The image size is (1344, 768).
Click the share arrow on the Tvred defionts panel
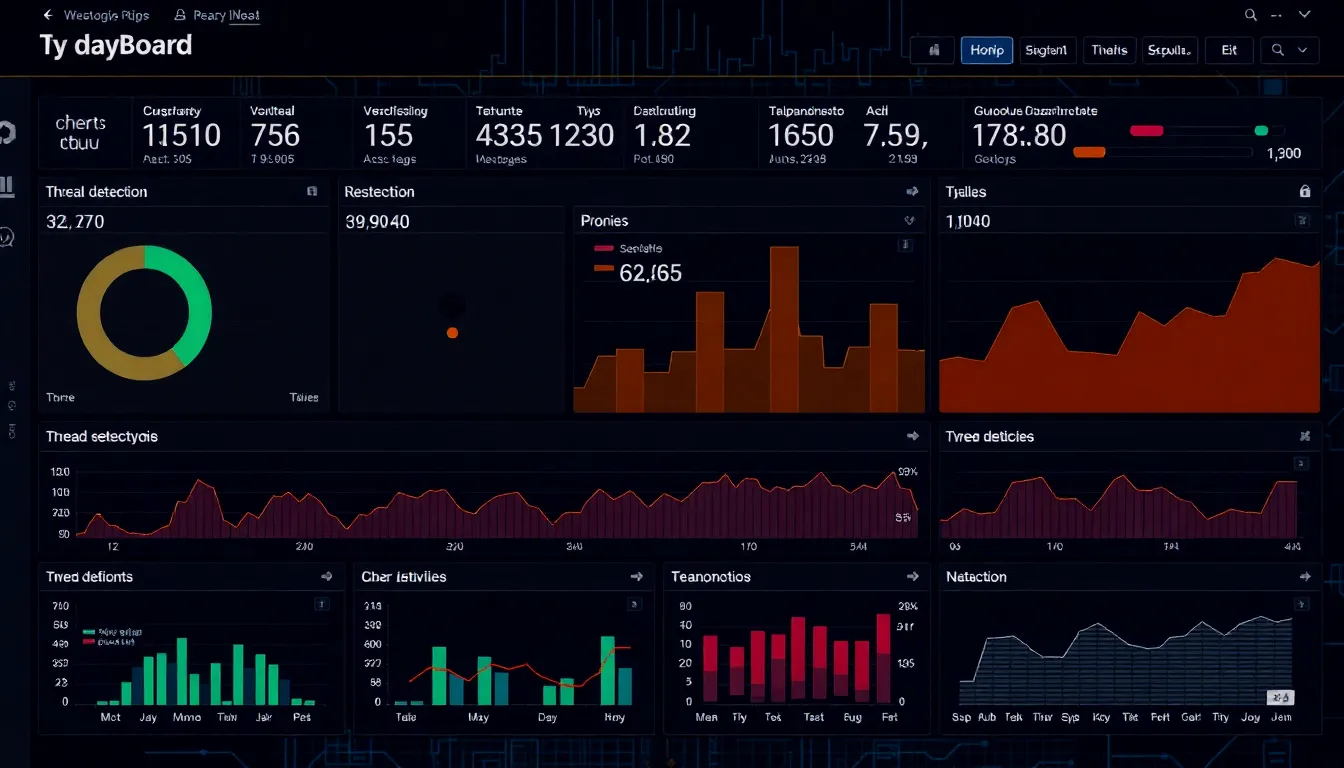[326, 576]
